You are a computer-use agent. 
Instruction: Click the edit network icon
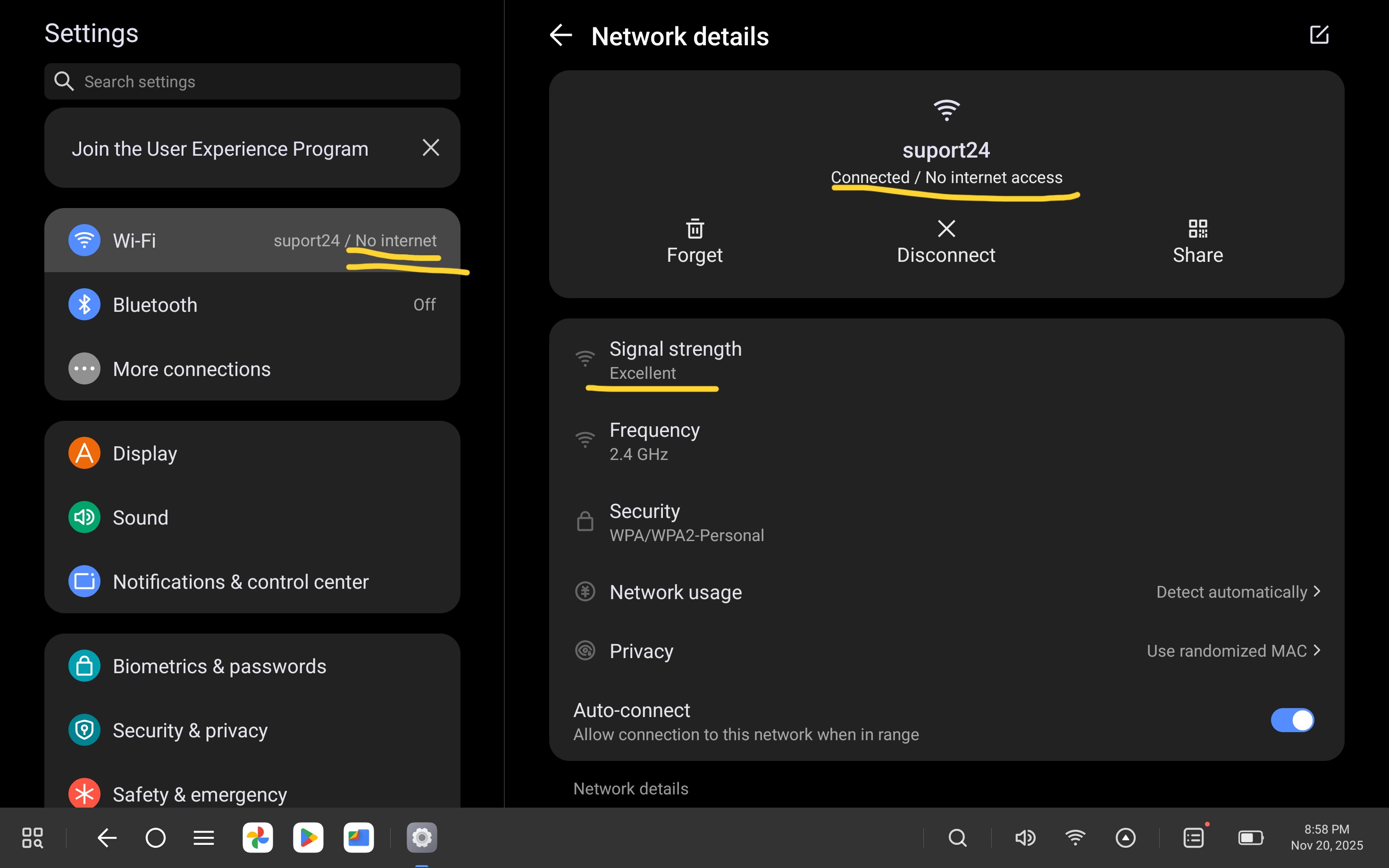[1319, 34]
